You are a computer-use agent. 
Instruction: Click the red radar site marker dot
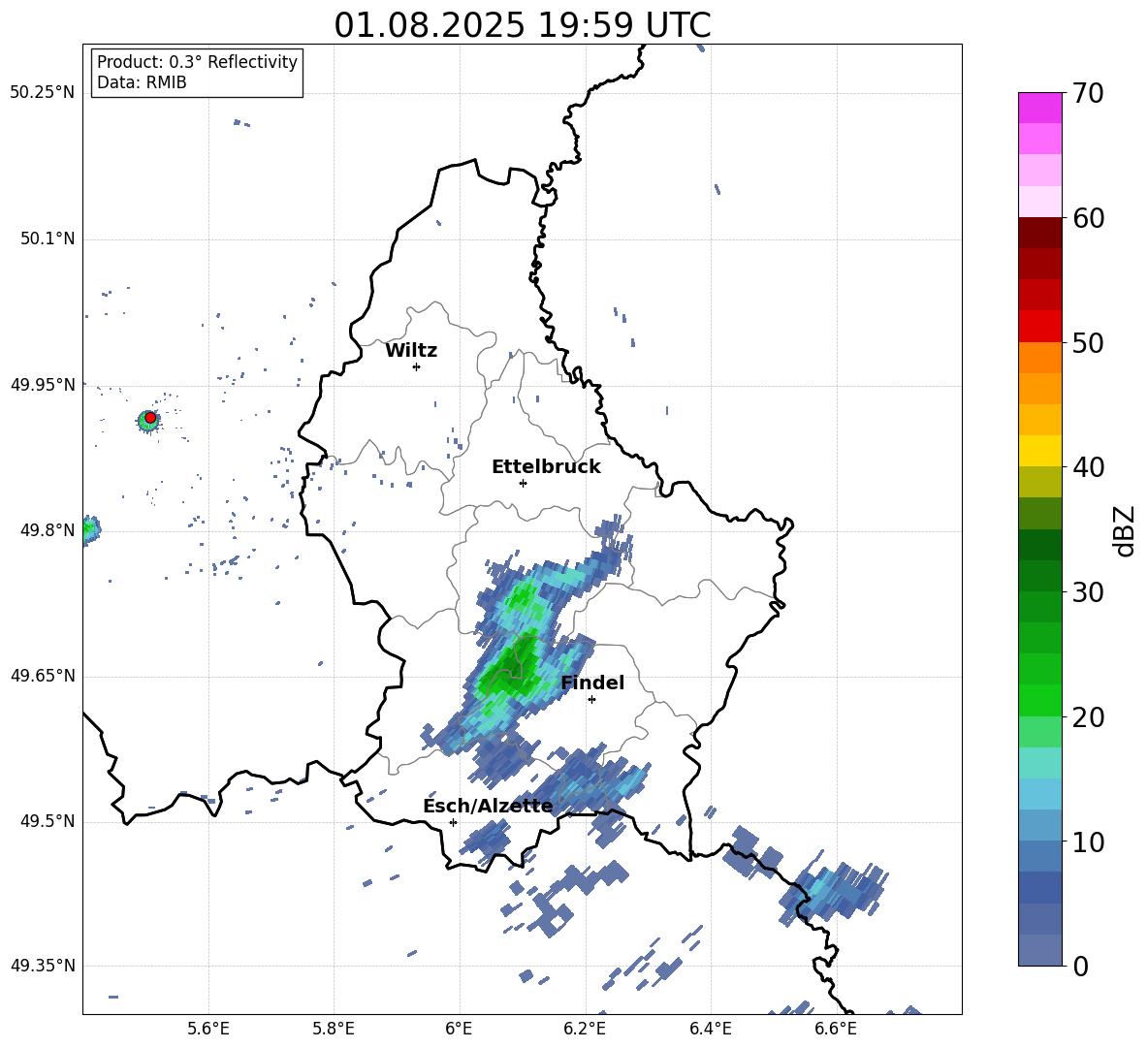pyautogui.click(x=150, y=418)
